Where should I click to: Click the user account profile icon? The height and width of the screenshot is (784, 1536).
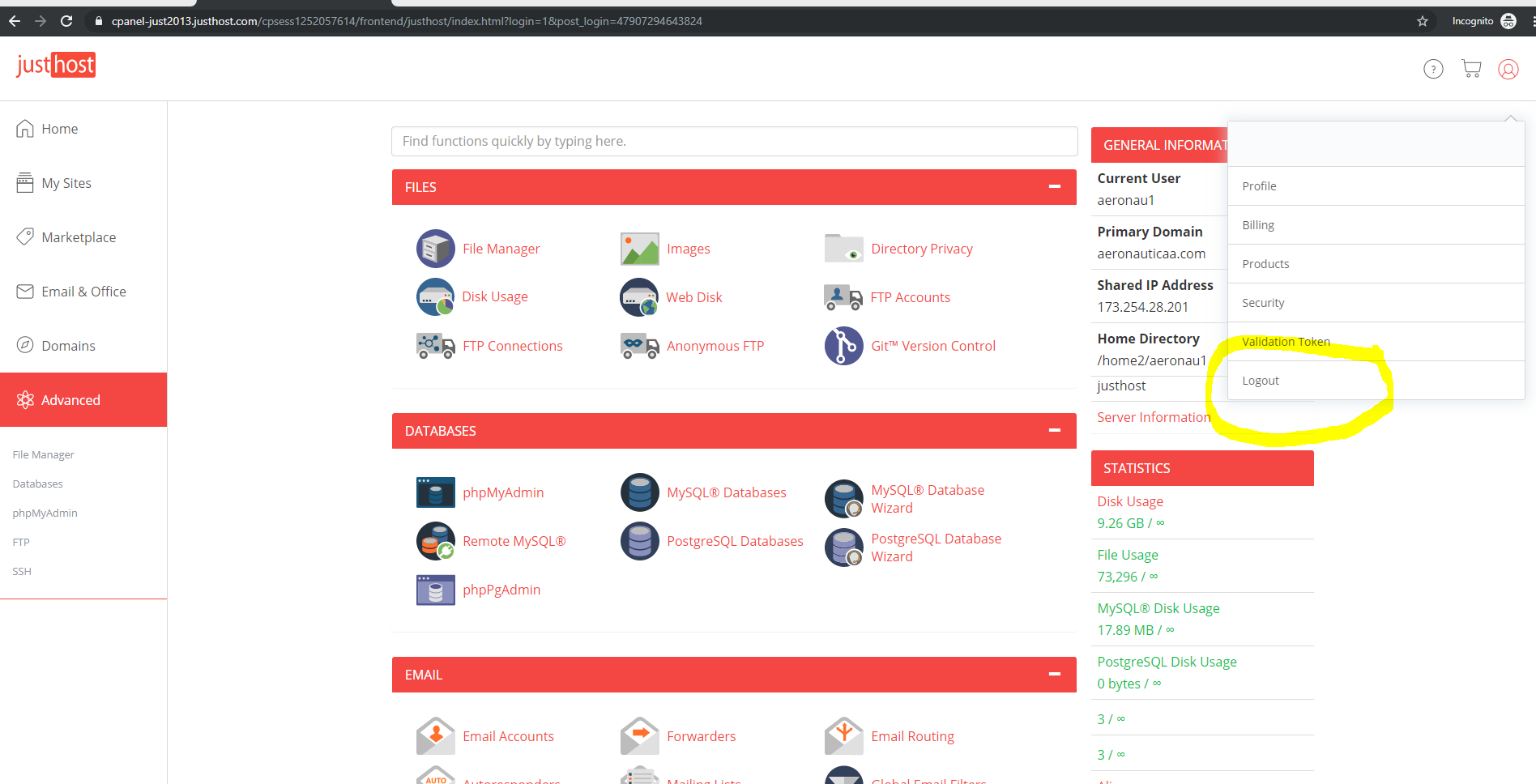pos(1508,69)
